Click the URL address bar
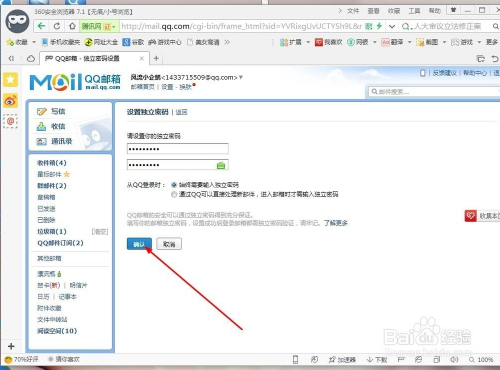 [x=242, y=26]
